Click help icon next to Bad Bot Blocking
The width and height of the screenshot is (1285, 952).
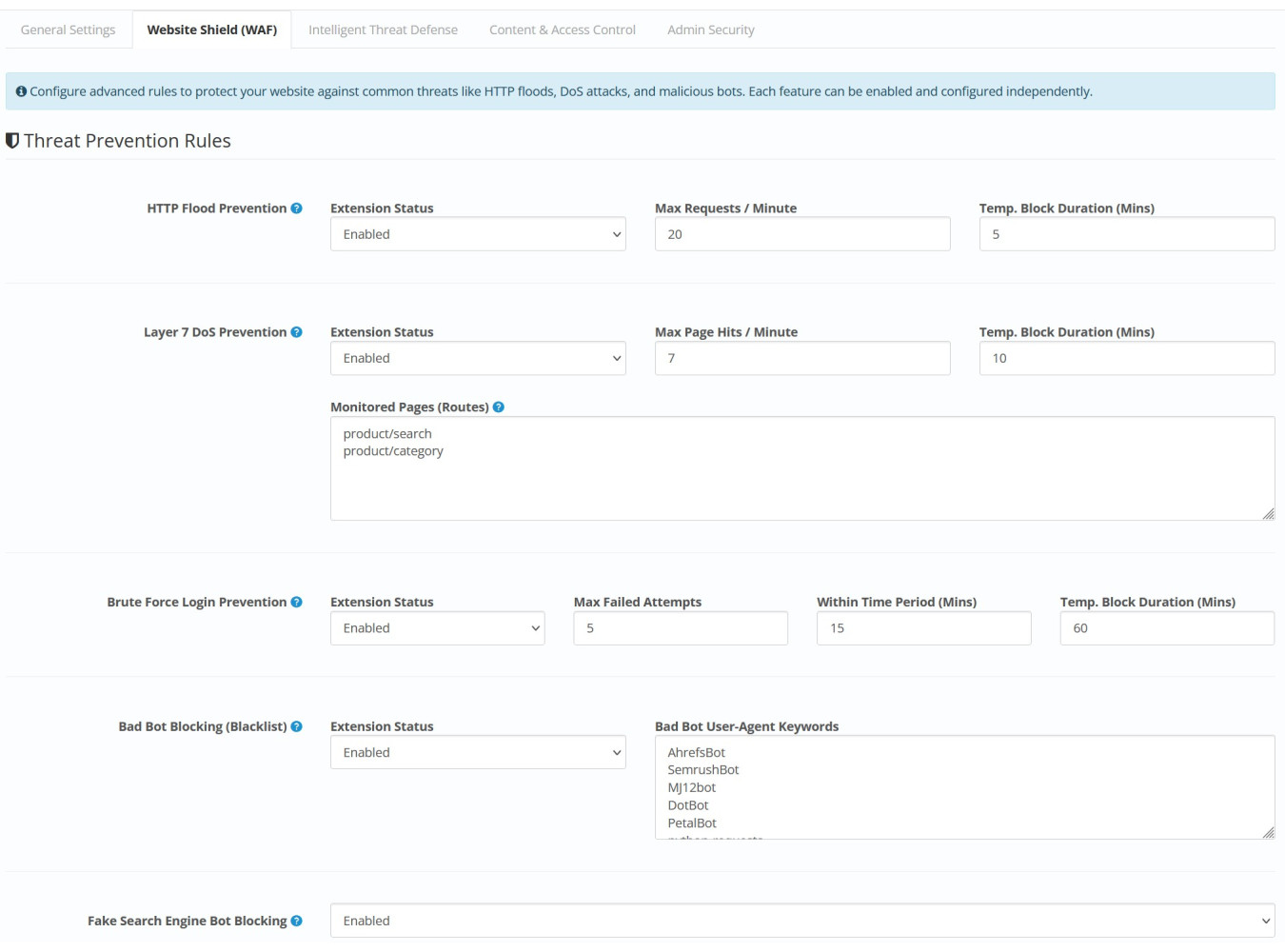(x=296, y=726)
